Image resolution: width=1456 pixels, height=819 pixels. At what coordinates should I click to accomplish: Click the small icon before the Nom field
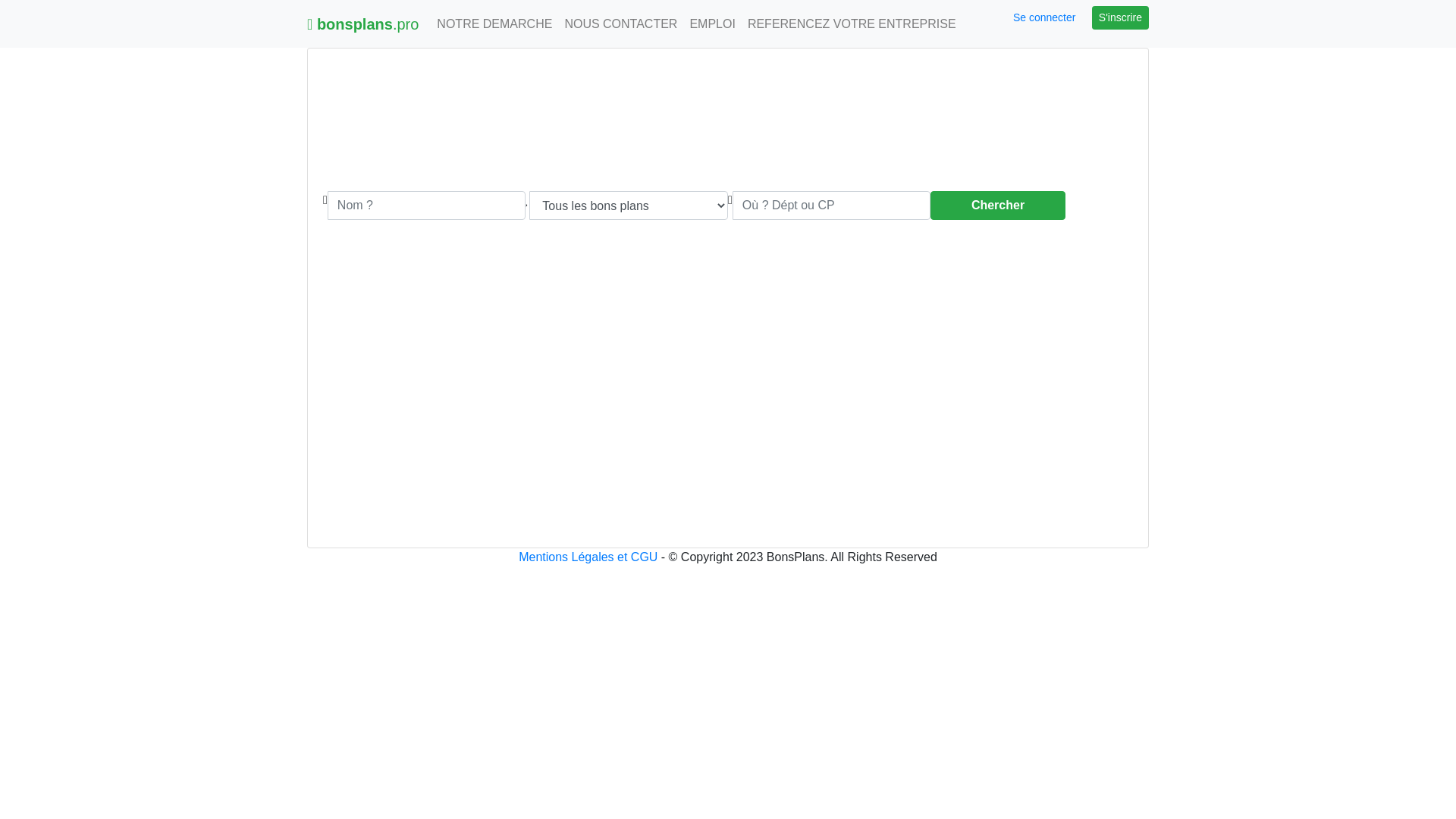coord(325,200)
